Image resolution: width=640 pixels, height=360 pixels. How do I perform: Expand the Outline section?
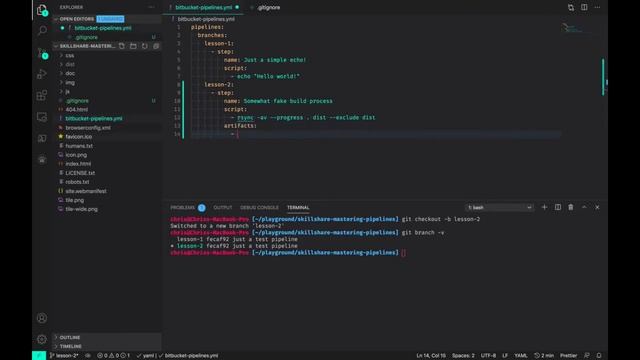70,338
